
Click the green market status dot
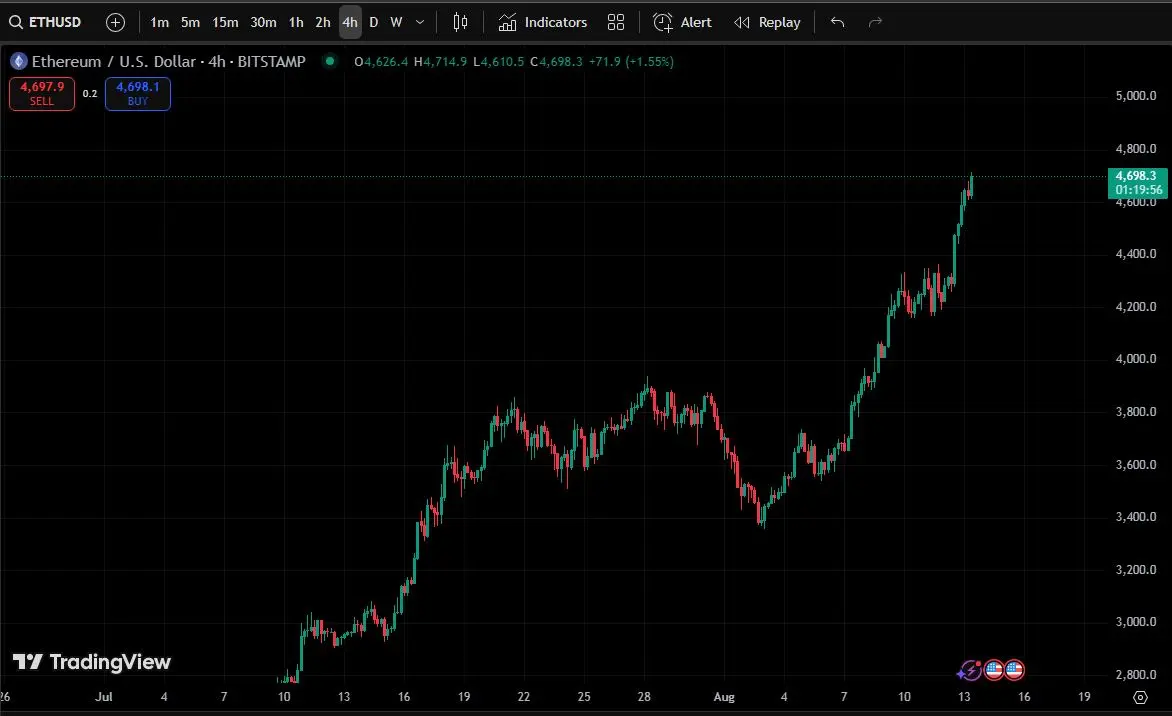point(329,61)
